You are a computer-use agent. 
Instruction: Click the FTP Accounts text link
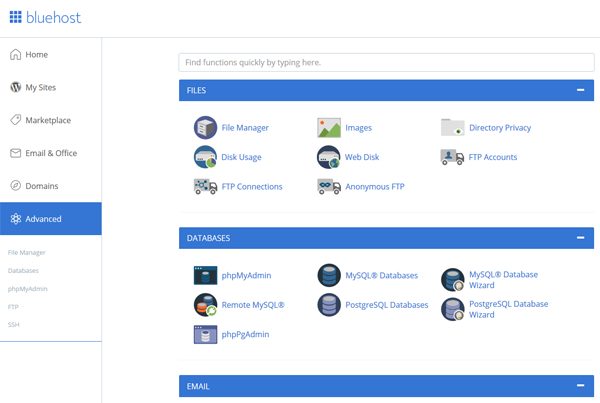coord(493,157)
